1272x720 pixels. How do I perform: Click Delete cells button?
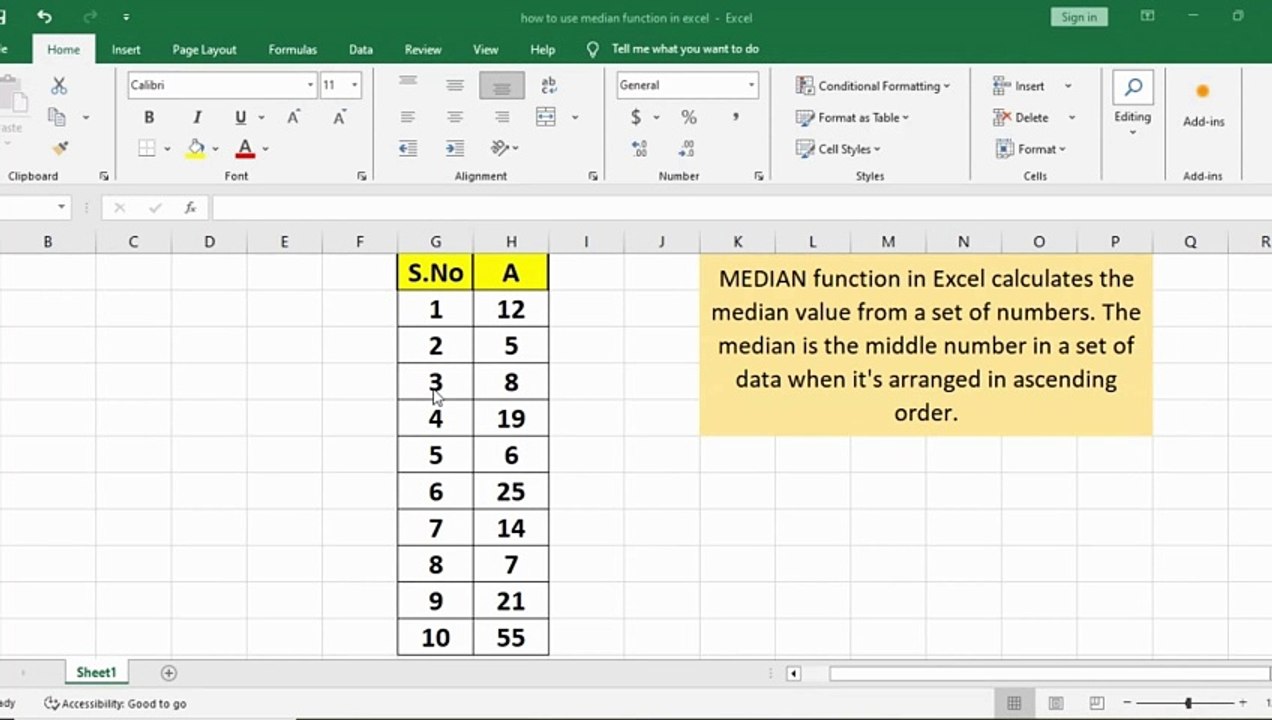coord(1021,117)
